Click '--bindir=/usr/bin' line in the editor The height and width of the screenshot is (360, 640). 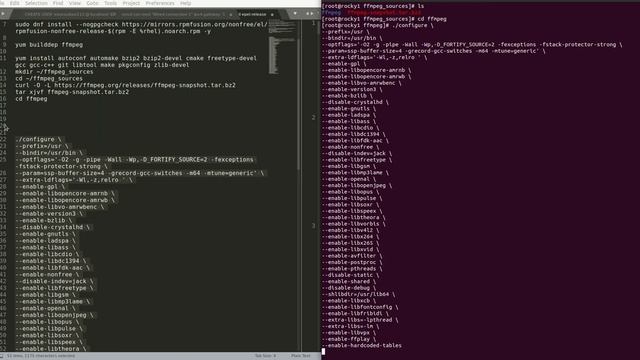[49, 153]
